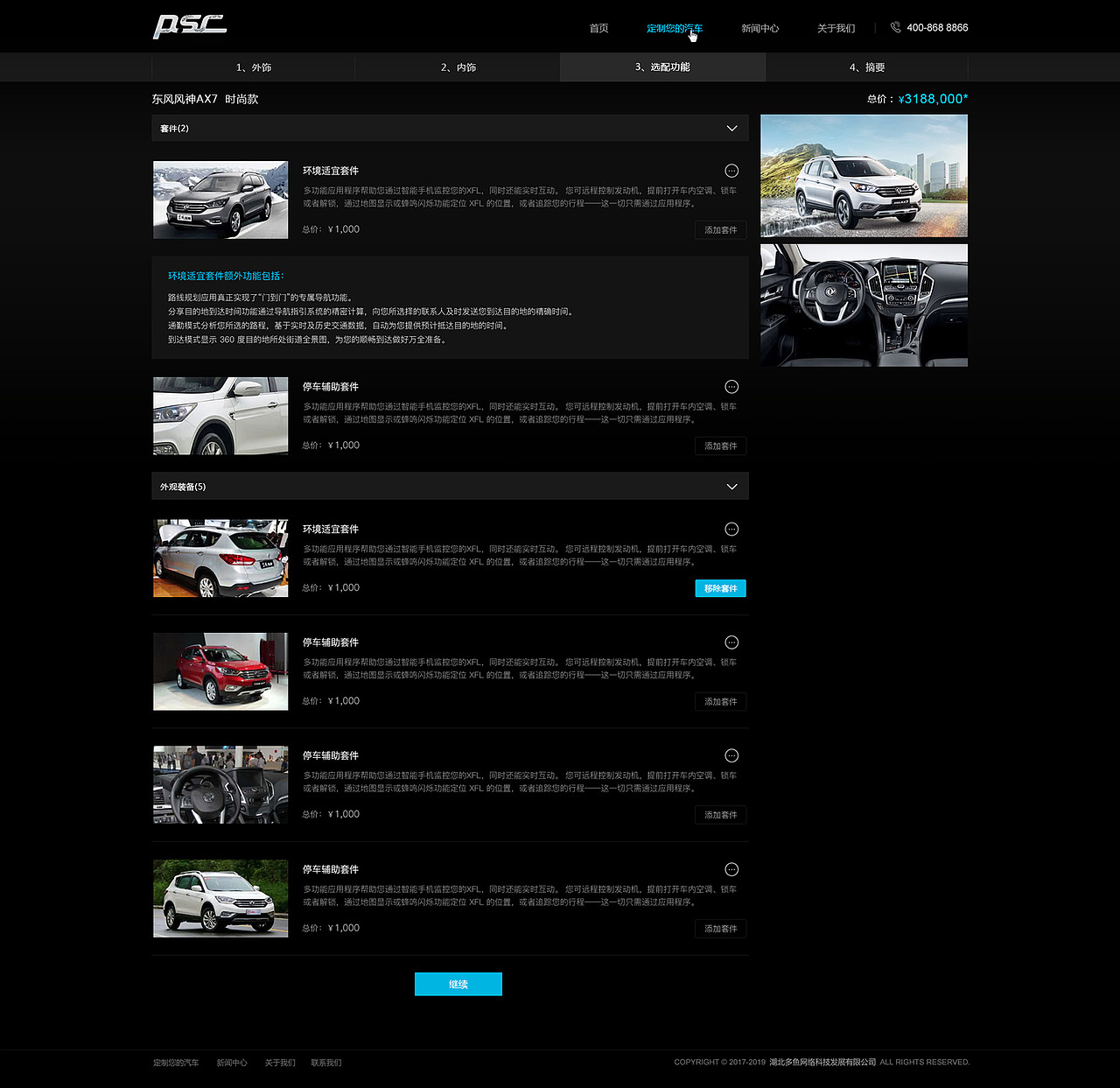Open 定制您的汽车 link in the footer
This screenshot has height=1088, width=1120.
[x=176, y=1063]
